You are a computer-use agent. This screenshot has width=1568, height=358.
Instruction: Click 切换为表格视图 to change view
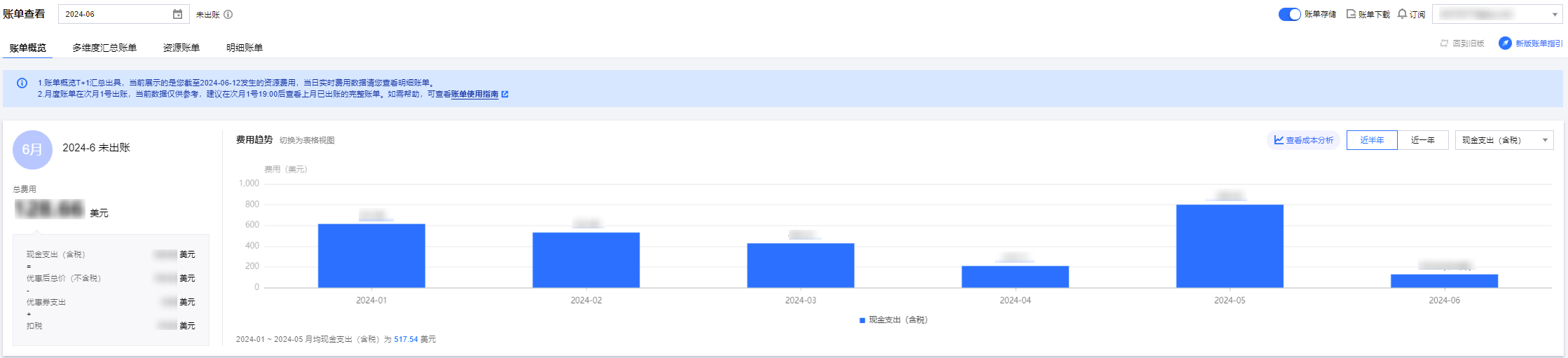pos(307,140)
